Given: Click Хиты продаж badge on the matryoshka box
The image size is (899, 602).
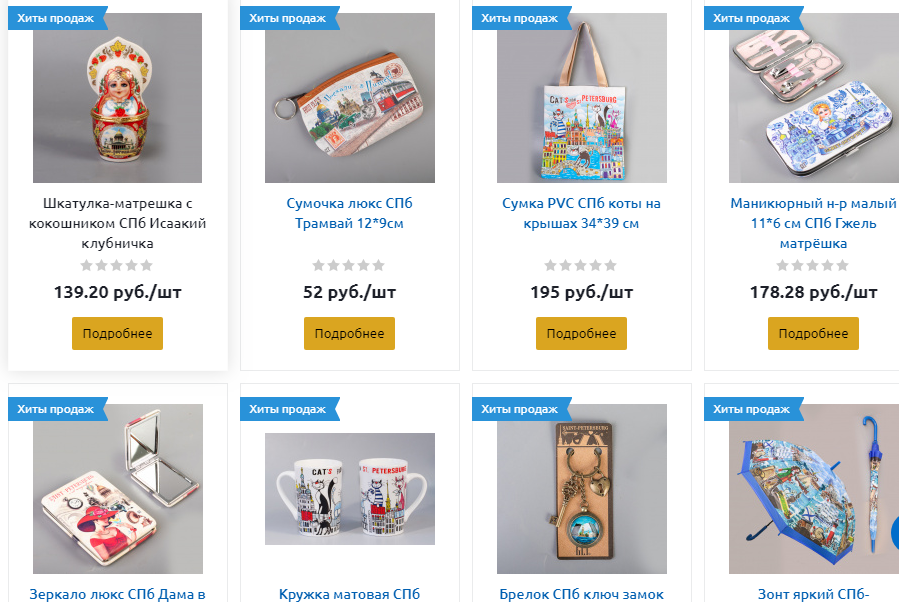Looking at the screenshot, I should click(56, 18).
